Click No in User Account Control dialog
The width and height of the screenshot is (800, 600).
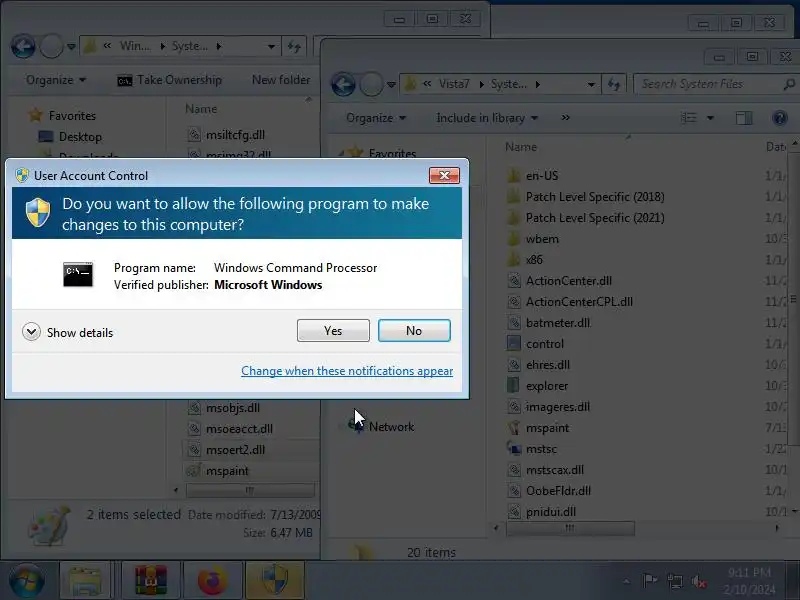tap(414, 331)
